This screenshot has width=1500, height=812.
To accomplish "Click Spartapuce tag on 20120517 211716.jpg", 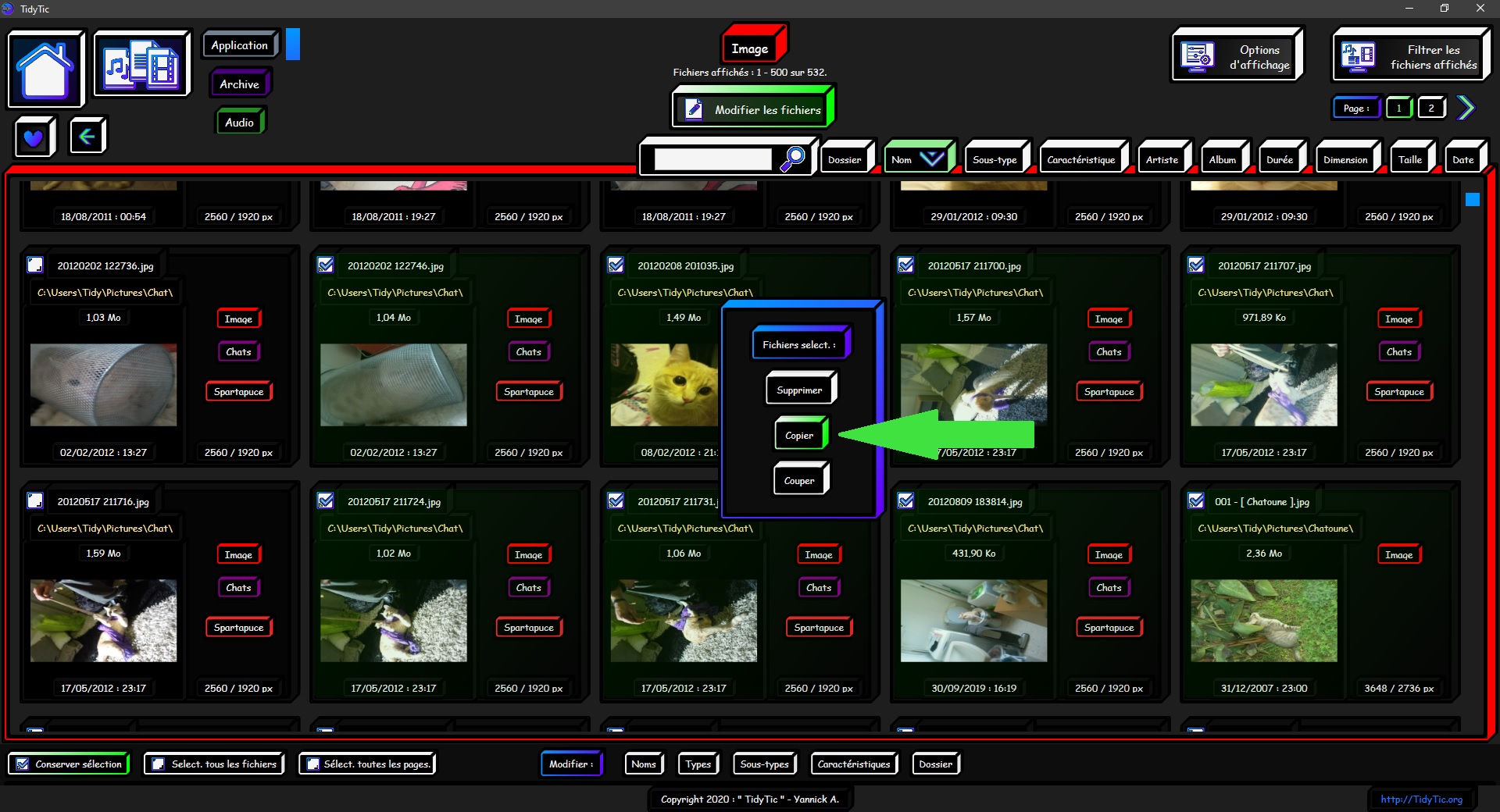I will (238, 627).
